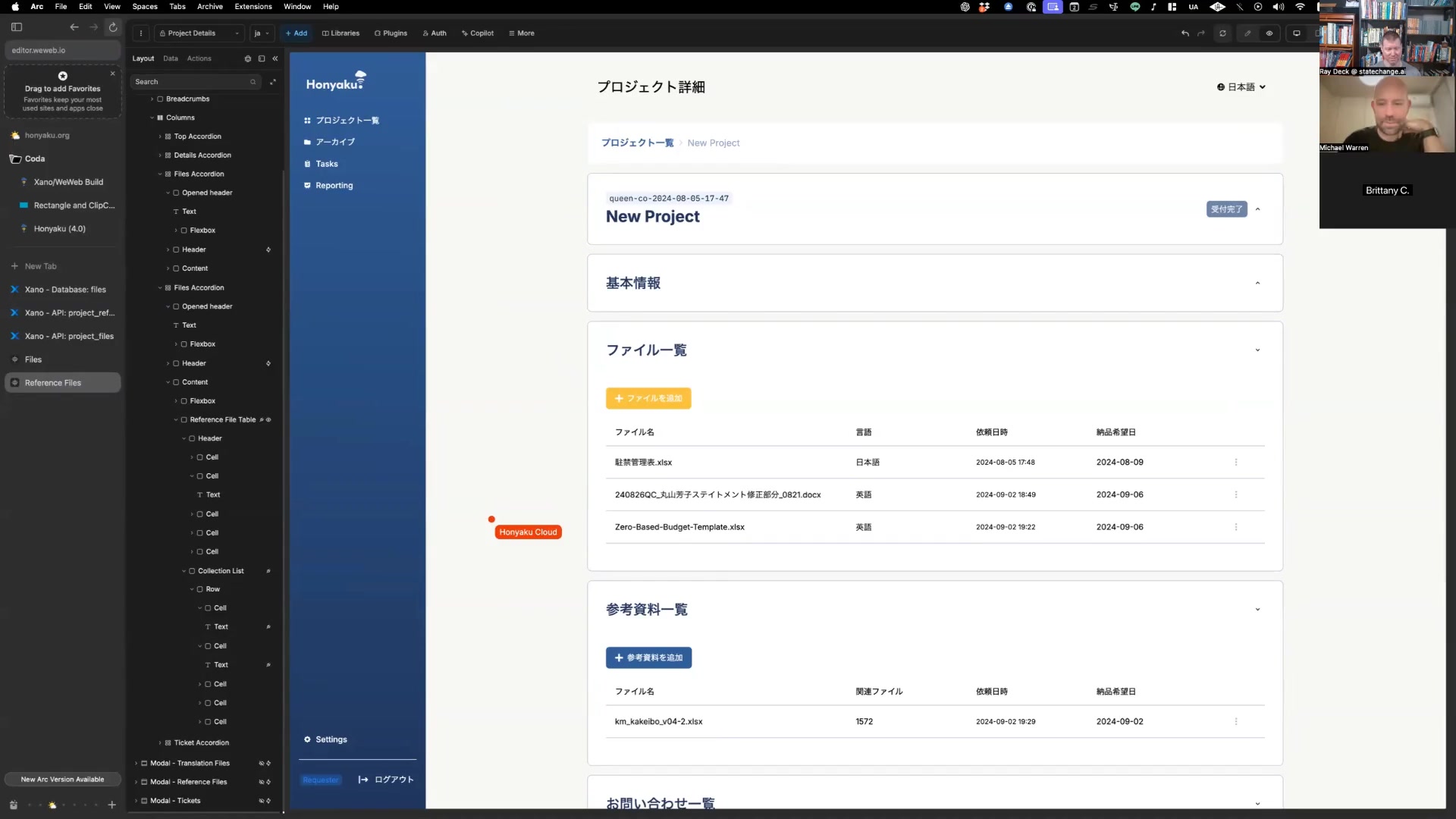Collapse left panel with double chevron icon
The image size is (1456, 819).
pos(275,58)
